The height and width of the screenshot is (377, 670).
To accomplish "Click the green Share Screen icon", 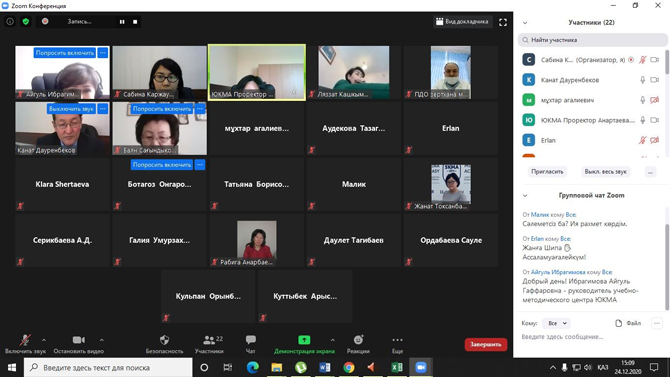I will tap(304, 340).
